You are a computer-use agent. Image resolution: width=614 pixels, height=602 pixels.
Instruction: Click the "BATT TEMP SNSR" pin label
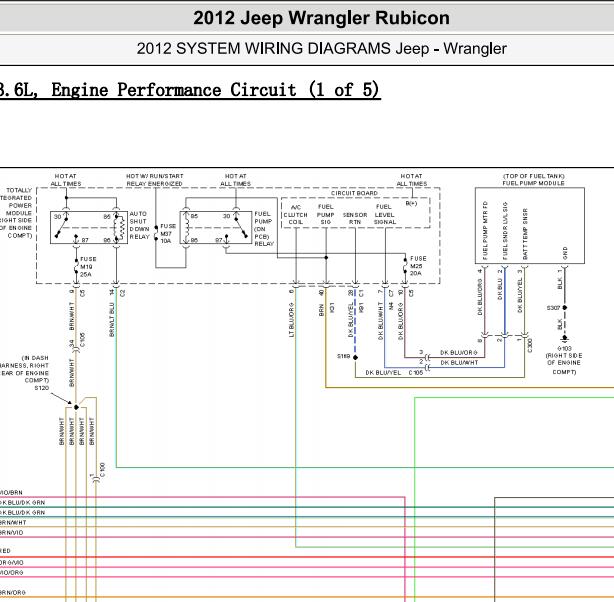525,234
